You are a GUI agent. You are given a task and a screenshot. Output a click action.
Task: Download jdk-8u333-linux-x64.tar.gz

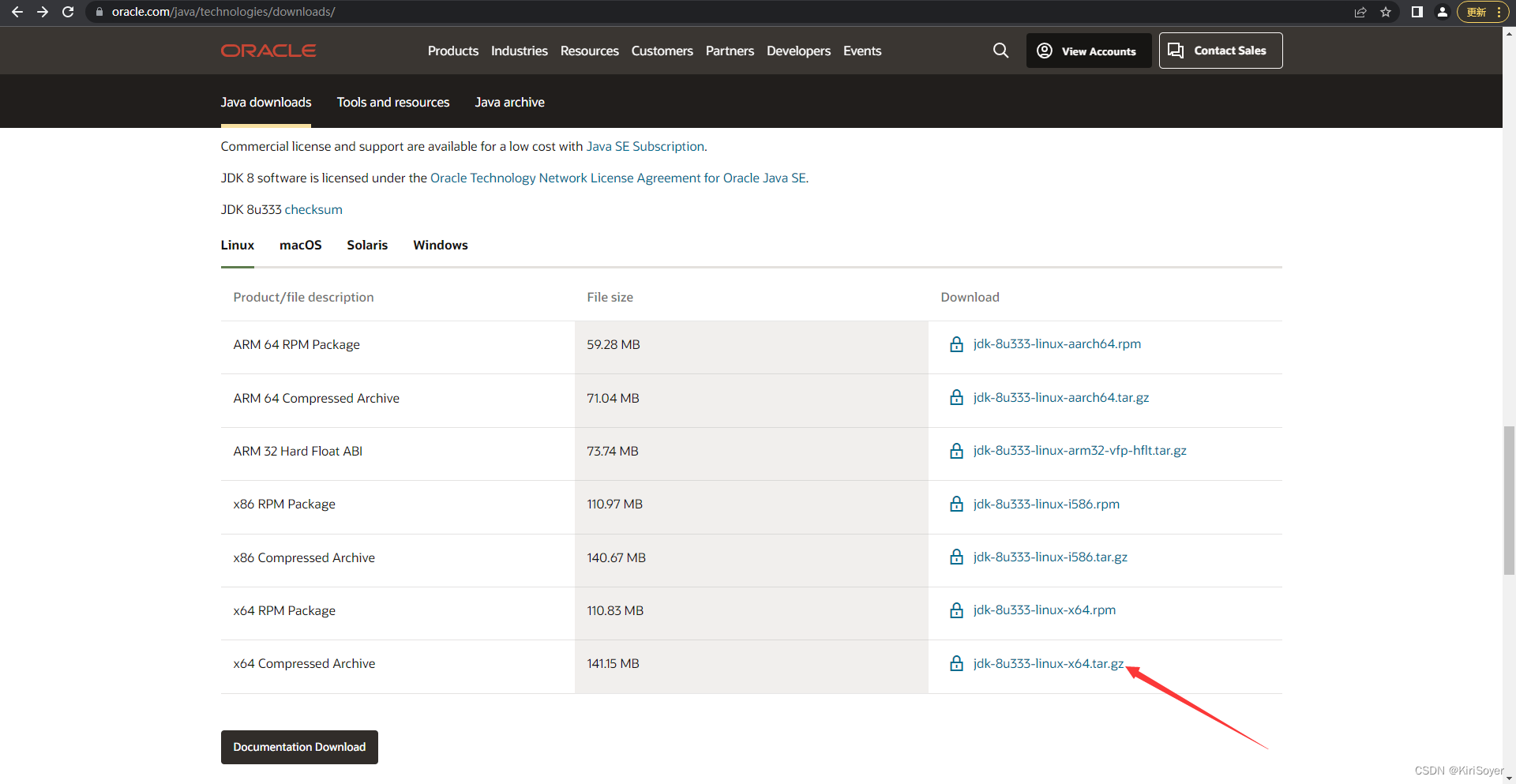[x=1049, y=664]
